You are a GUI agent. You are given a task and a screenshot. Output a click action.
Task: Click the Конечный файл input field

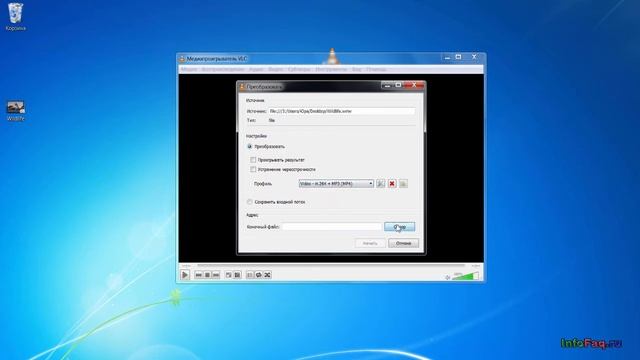point(331,227)
